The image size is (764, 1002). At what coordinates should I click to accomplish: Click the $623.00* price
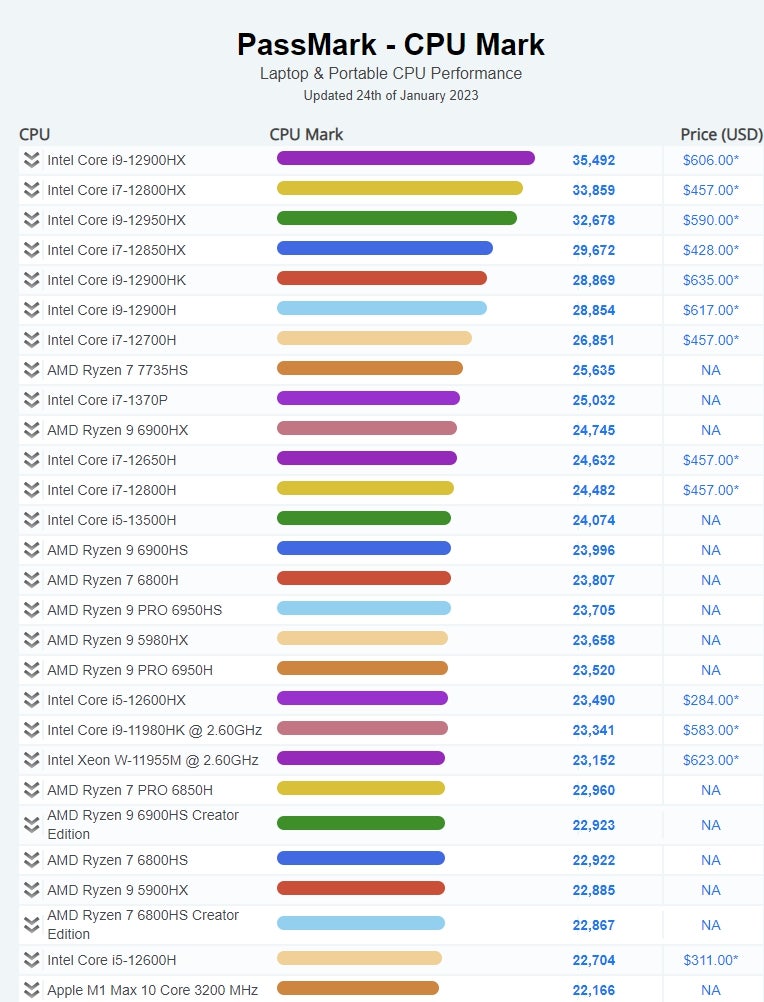[x=710, y=760]
